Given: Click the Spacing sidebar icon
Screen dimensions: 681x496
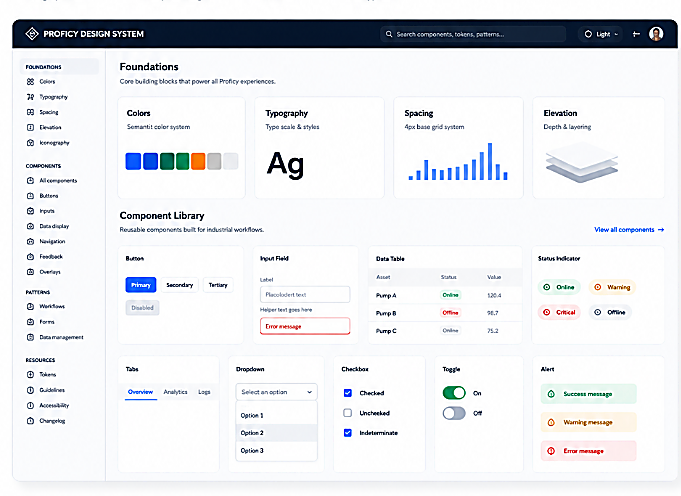Looking at the screenshot, I should [30, 112].
